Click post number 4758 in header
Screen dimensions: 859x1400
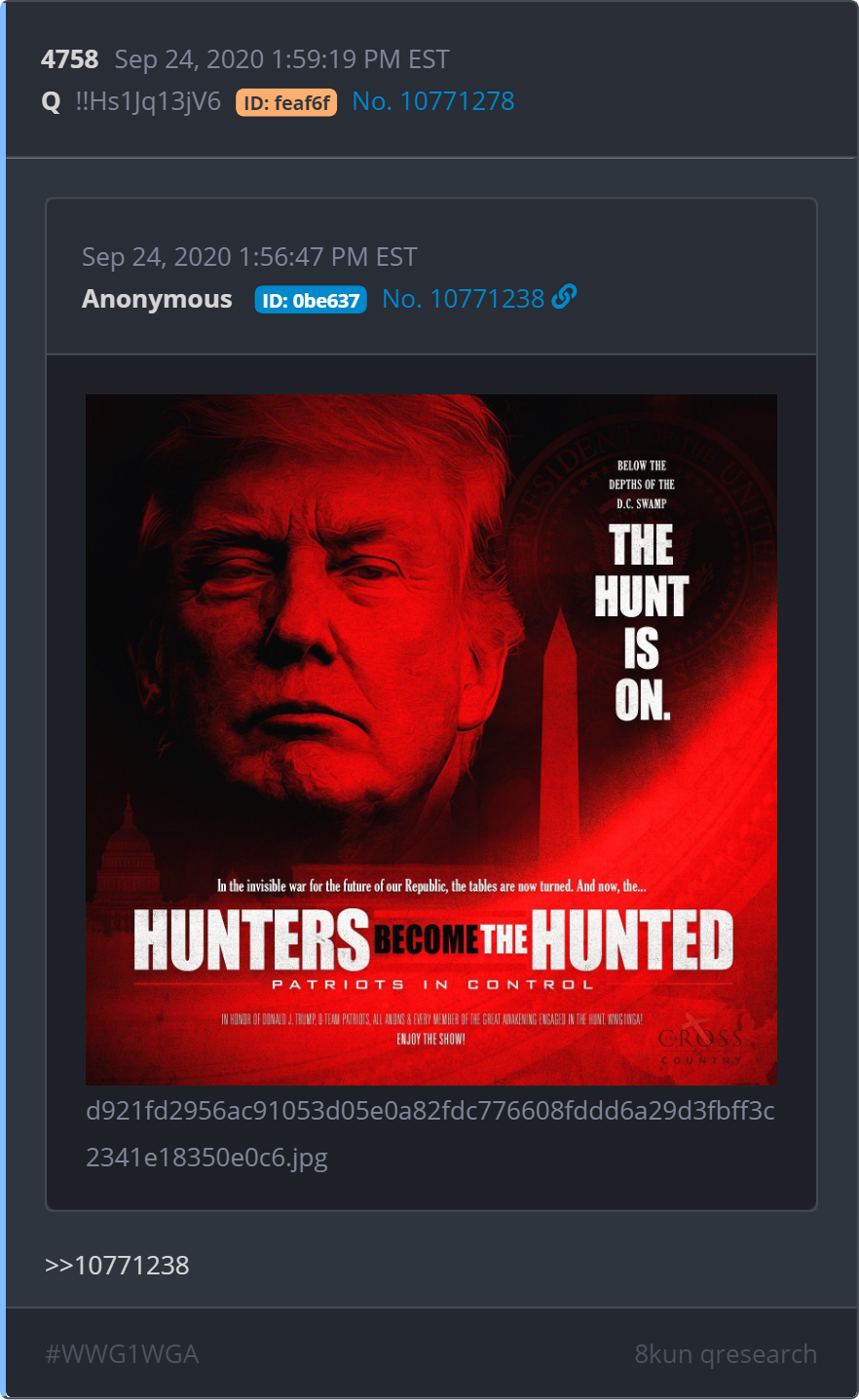pyautogui.click(x=70, y=59)
